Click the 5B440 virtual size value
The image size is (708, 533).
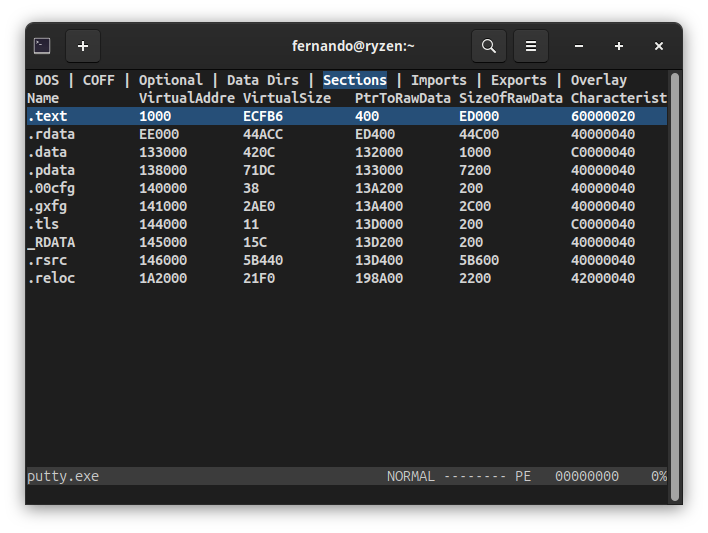(263, 260)
